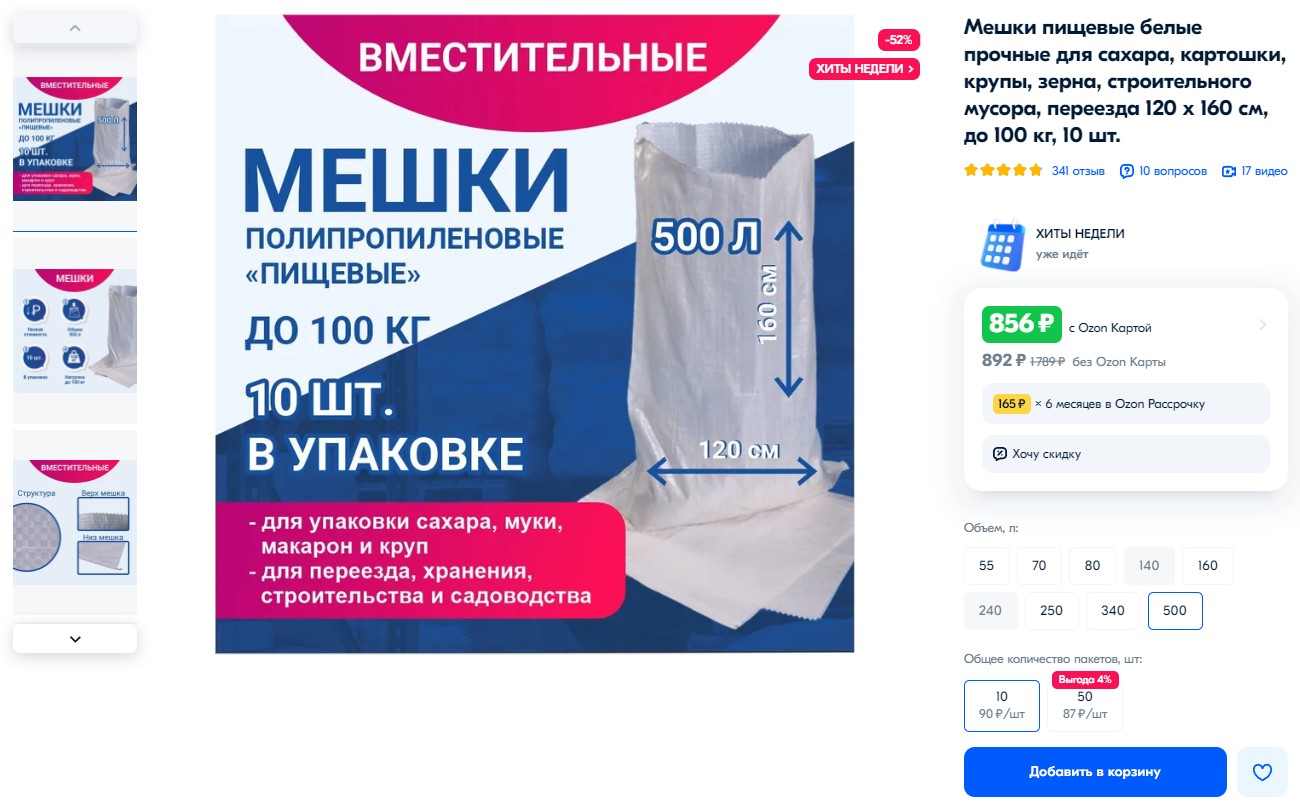Add product to favorites with heart icon

click(1262, 772)
